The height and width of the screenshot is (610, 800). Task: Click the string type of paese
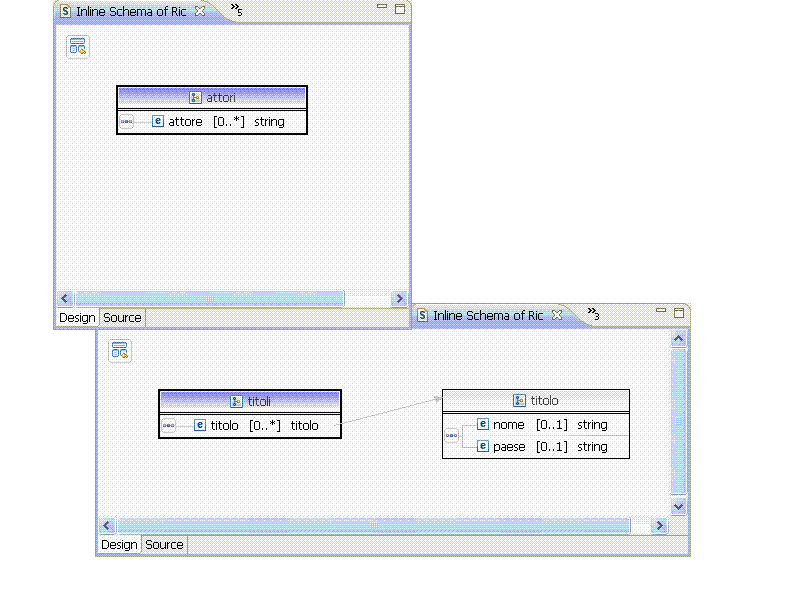coord(592,447)
